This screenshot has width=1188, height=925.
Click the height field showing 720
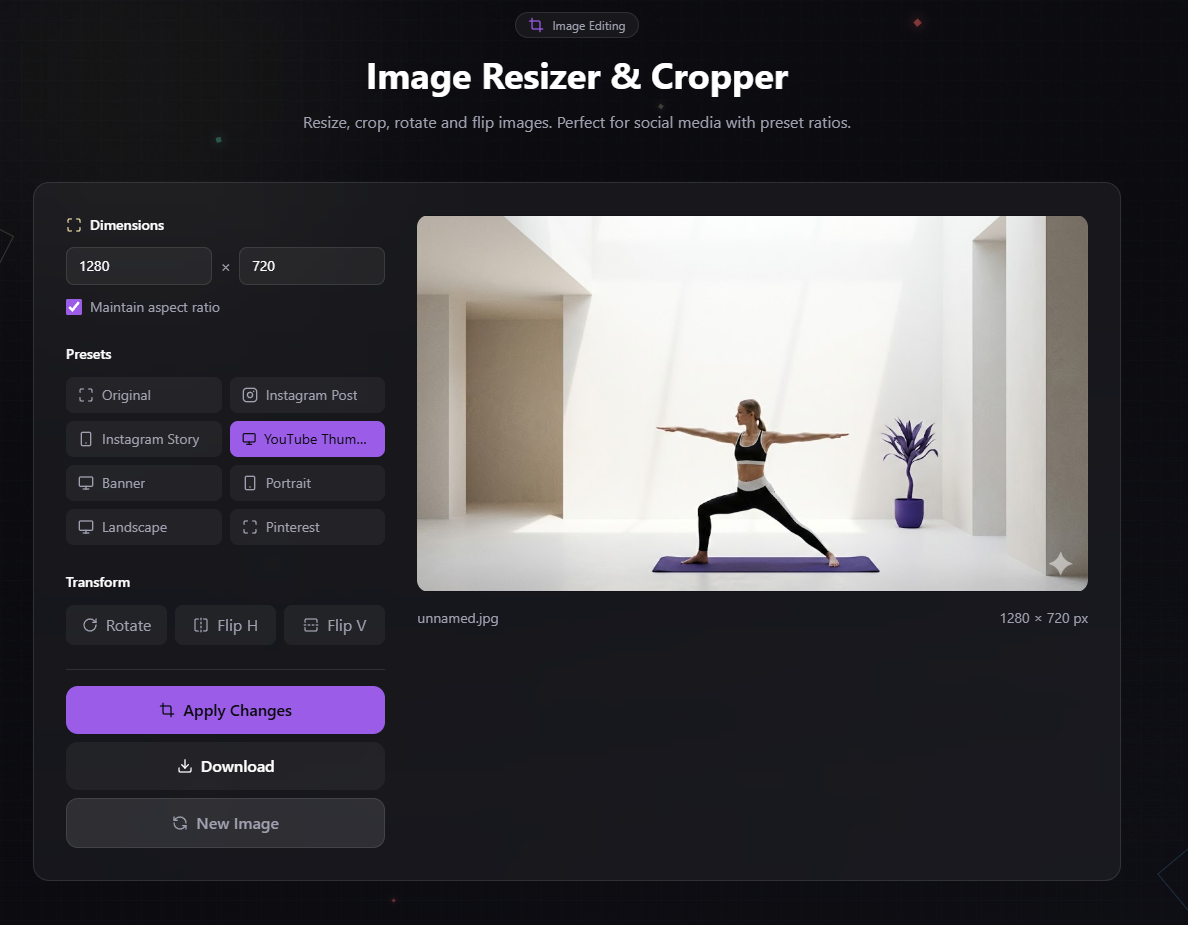[x=311, y=266]
